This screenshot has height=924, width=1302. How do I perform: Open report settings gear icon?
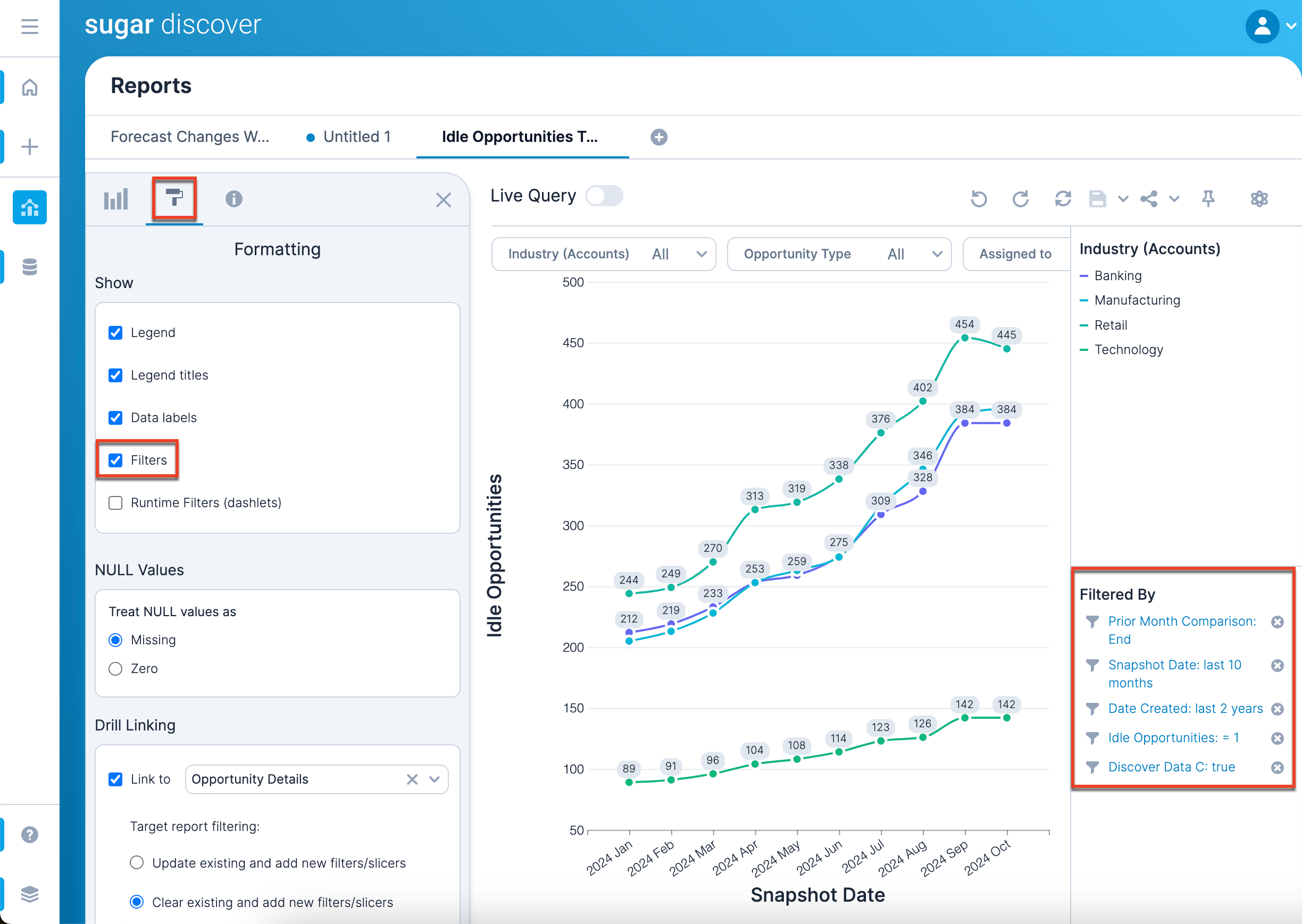[x=1259, y=198]
